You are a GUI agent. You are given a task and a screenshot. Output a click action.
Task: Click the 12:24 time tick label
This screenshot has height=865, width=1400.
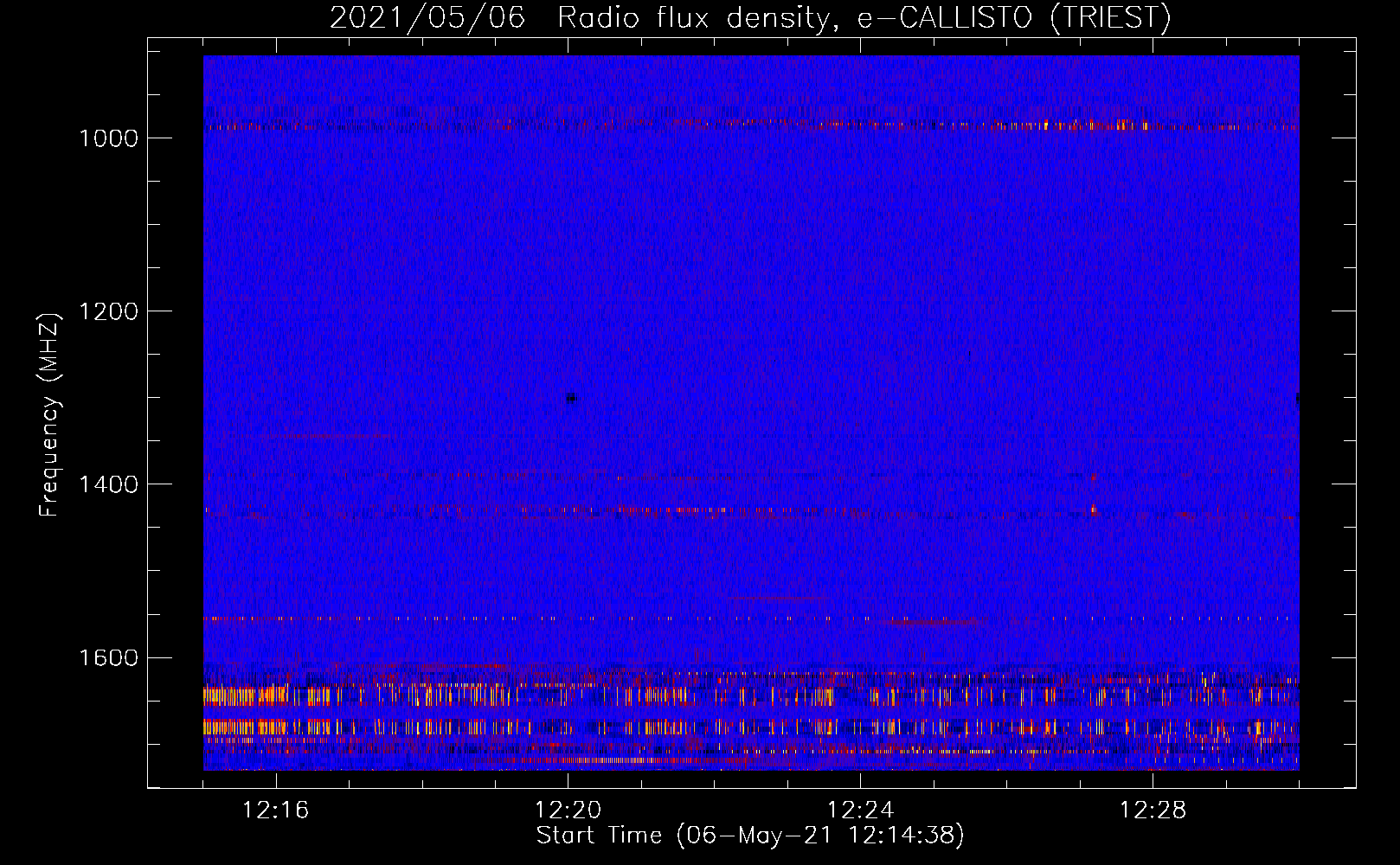(x=861, y=811)
